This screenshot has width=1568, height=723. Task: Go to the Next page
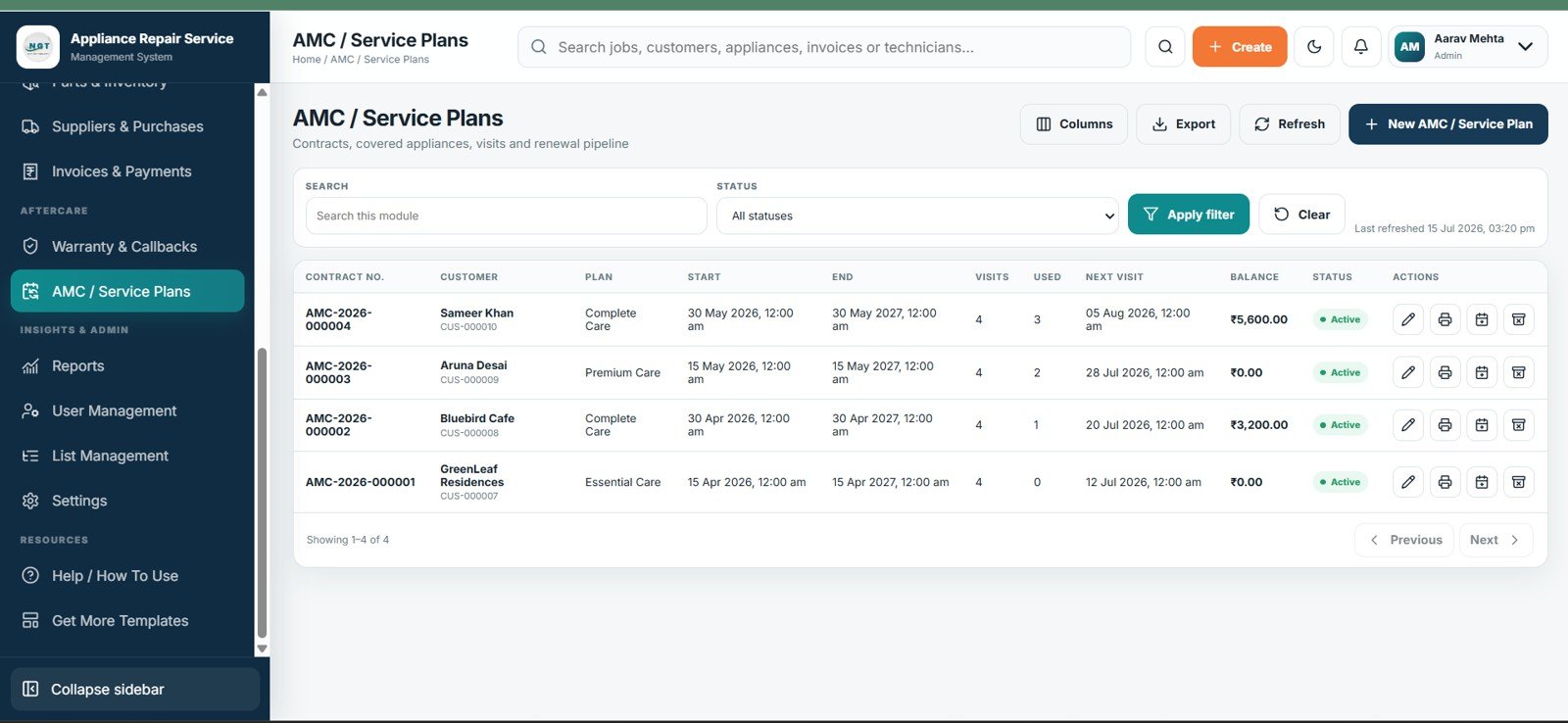pos(1495,540)
